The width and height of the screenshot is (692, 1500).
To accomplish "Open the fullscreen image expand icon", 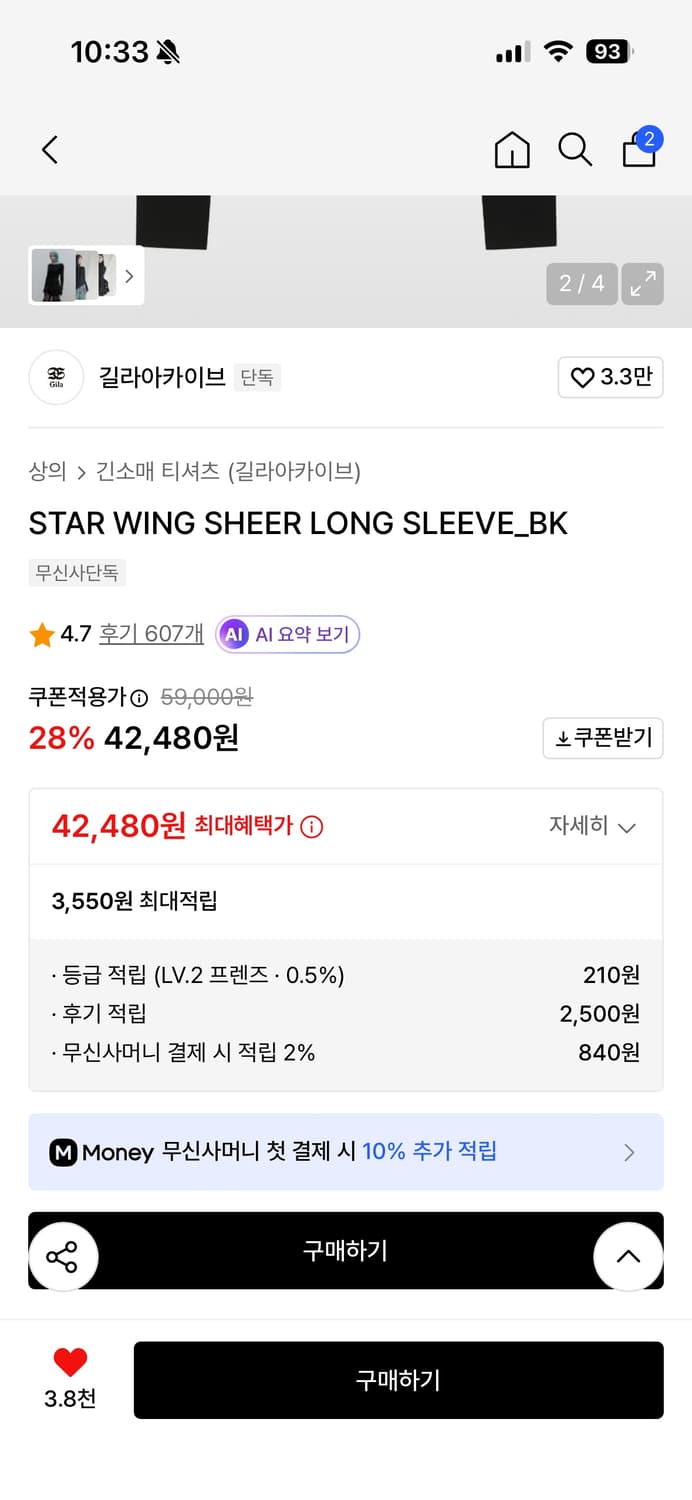I will 643,284.
